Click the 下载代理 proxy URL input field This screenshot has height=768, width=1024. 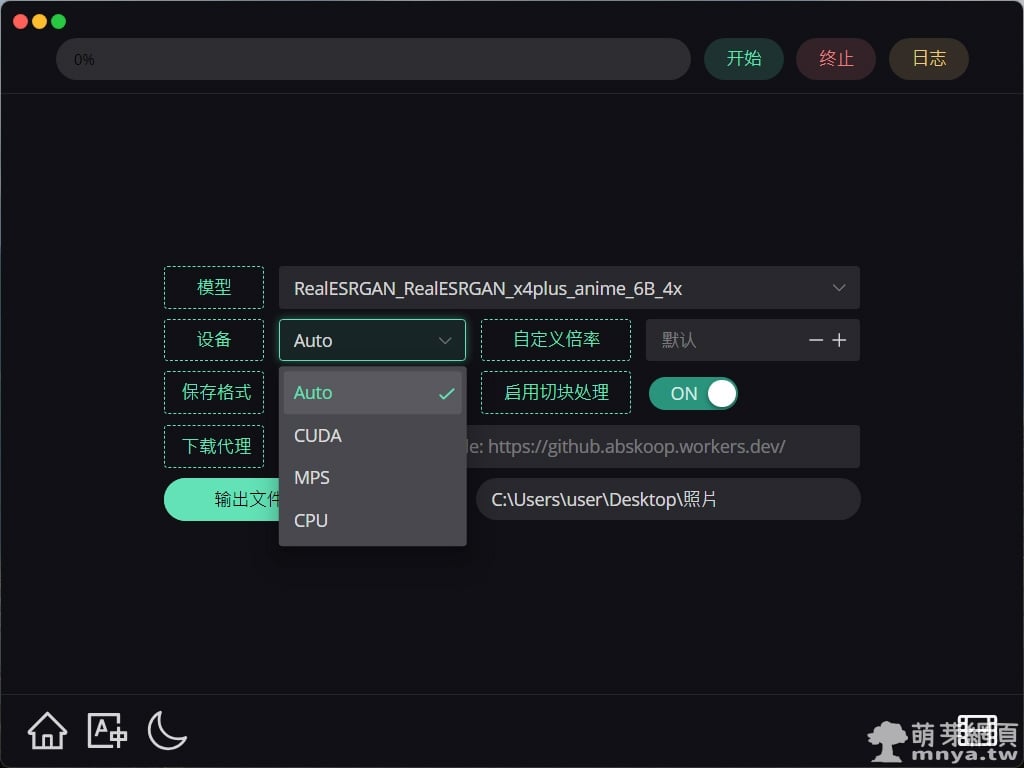click(x=660, y=446)
